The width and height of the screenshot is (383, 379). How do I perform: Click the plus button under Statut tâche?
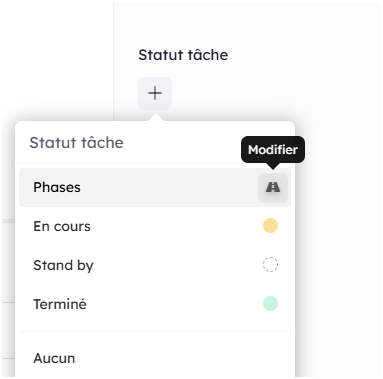[x=155, y=93]
